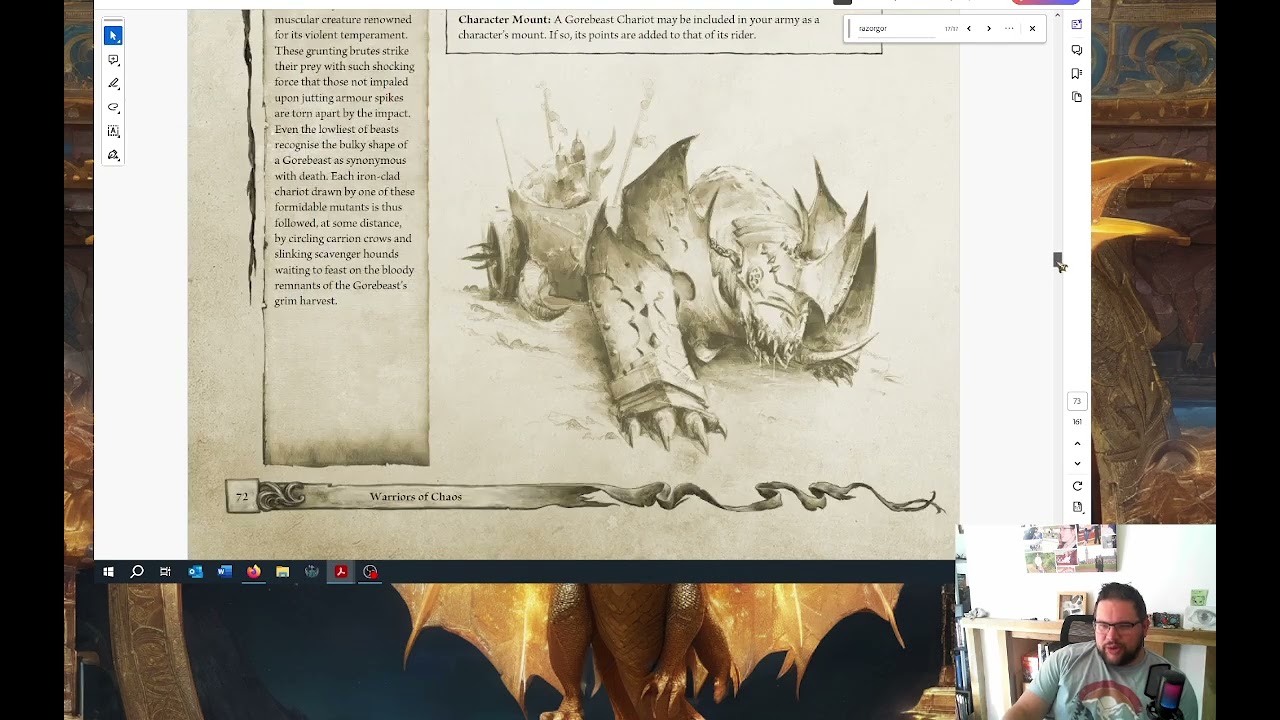The height and width of the screenshot is (720, 1280).
Task: Activate the Highlight pen tool
Action: pyautogui.click(x=113, y=84)
